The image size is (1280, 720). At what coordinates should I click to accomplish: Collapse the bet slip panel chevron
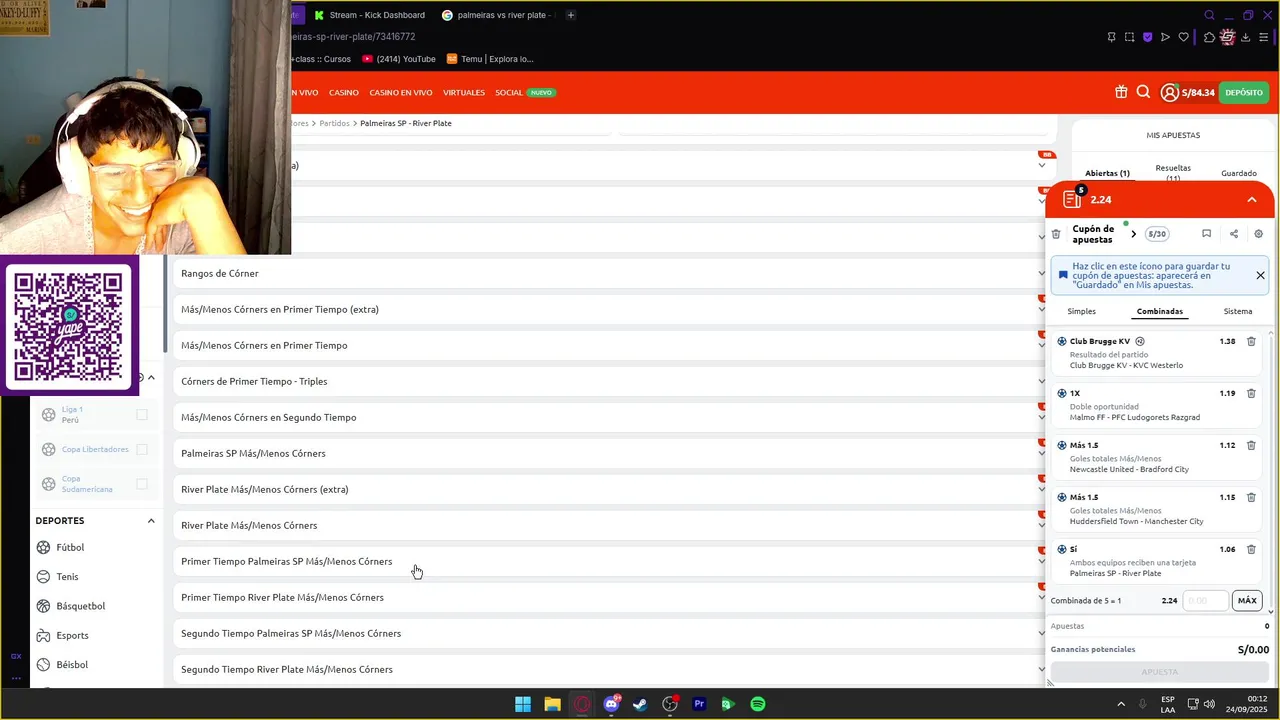[x=1251, y=200]
